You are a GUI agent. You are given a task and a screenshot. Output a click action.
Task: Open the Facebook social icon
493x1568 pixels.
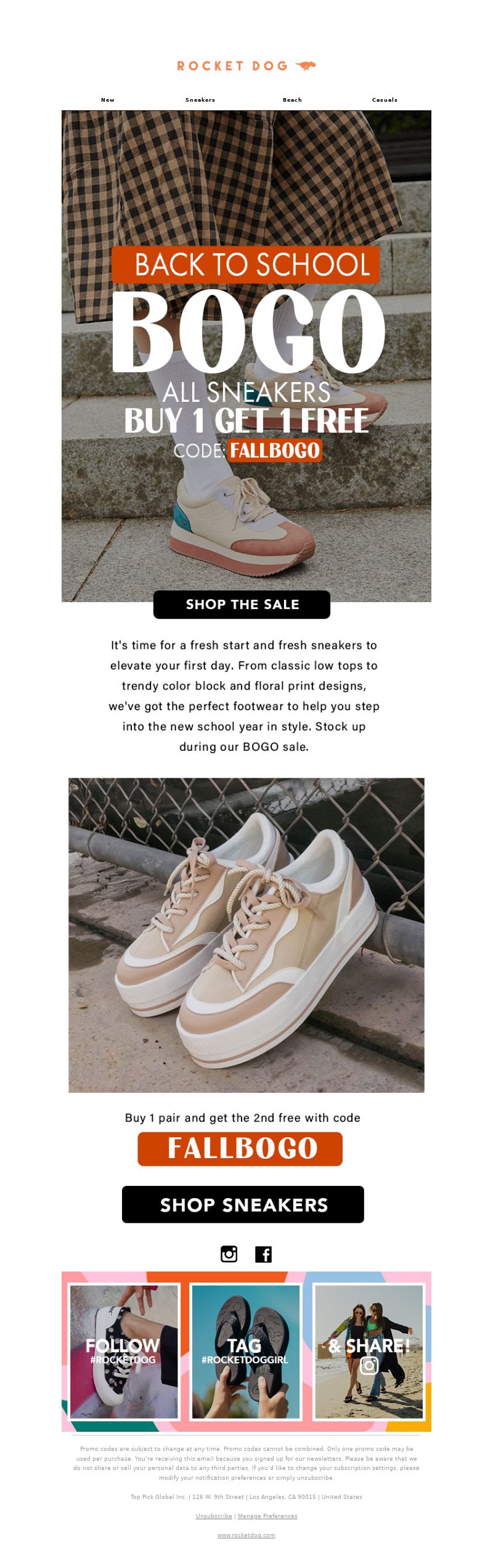[264, 1254]
